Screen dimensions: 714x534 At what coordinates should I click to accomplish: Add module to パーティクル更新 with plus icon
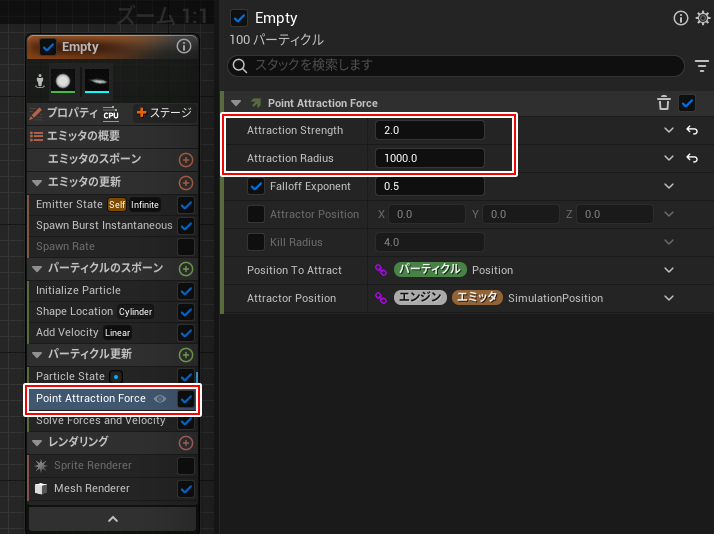[185, 355]
